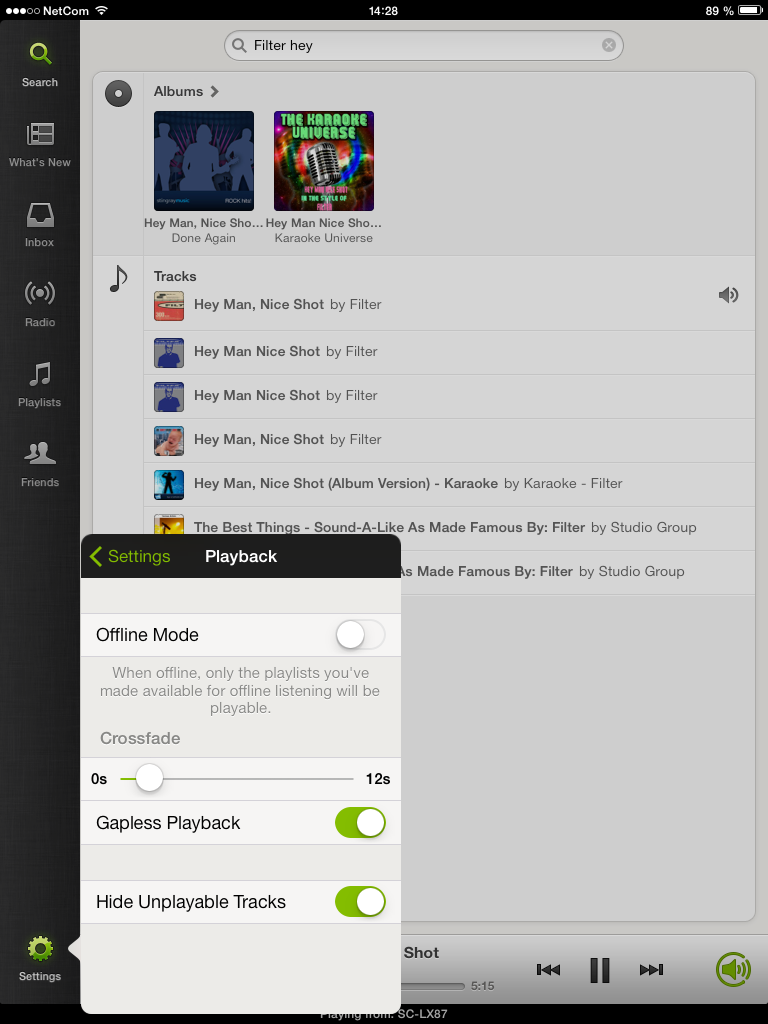Open Friends in sidebar
This screenshot has height=1024, width=768.
pos(40,464)
